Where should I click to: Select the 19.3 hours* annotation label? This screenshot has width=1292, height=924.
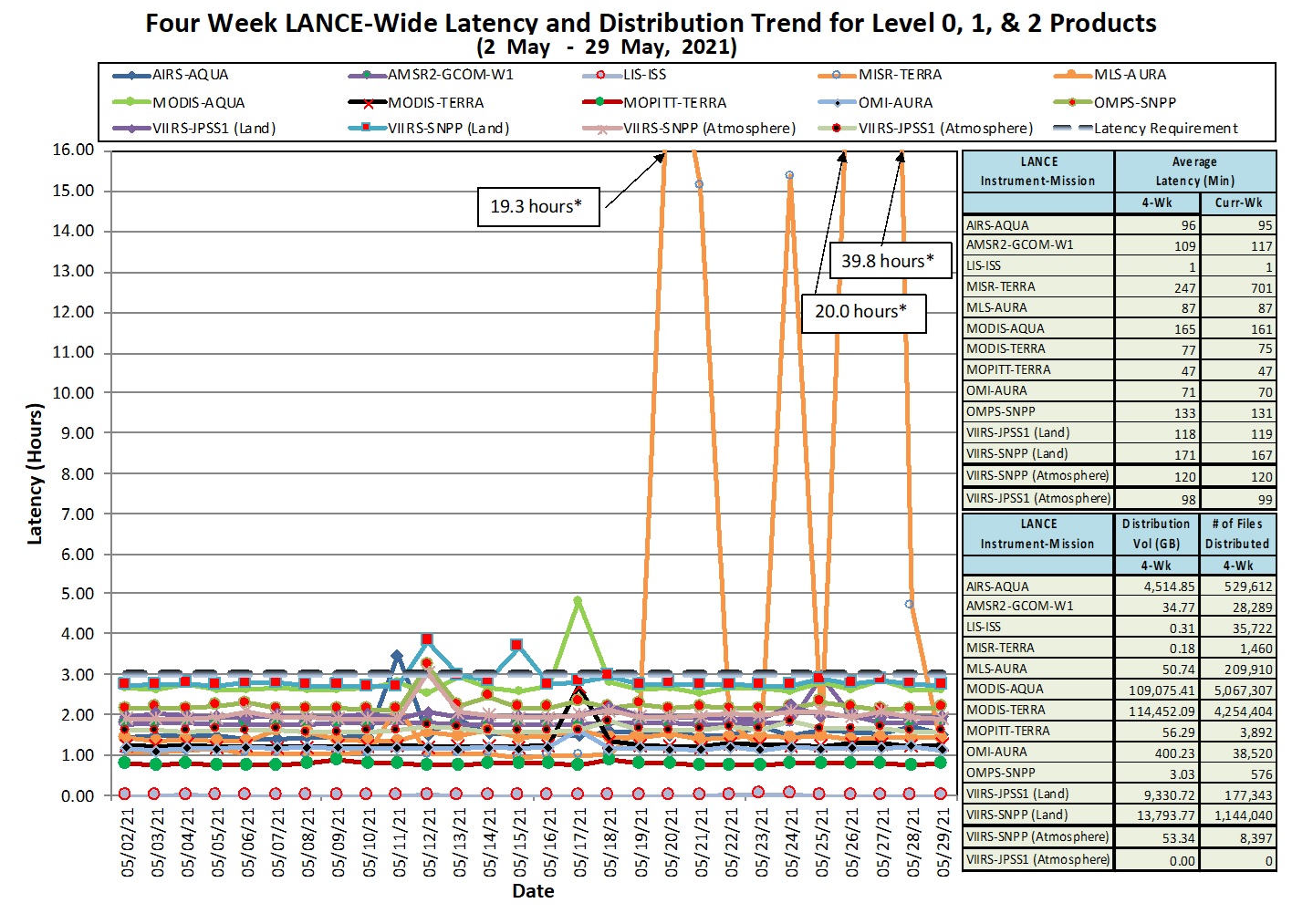tap(537, 207)
